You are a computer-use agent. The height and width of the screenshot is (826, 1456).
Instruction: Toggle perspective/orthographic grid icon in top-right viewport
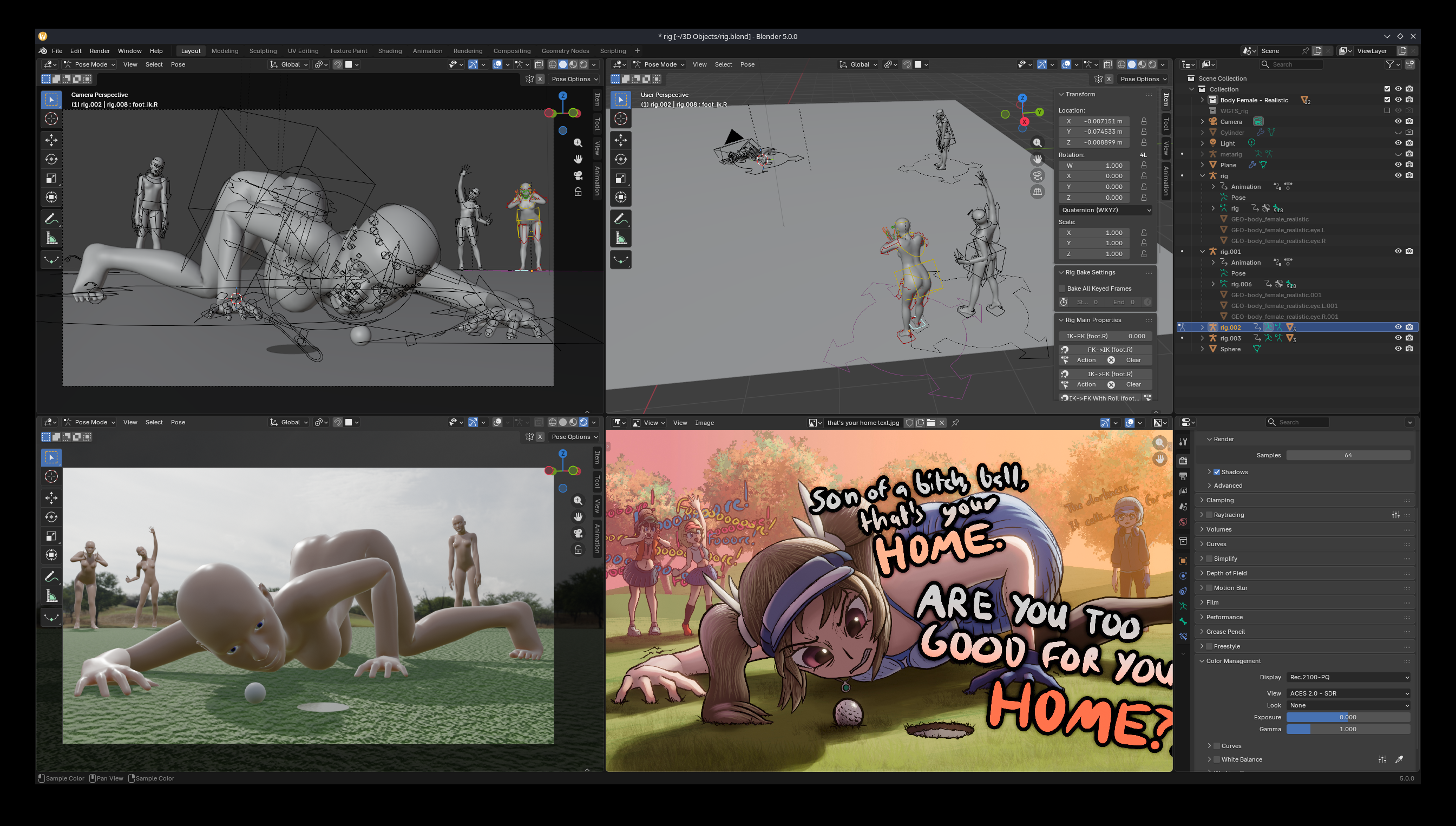pyautogui.click(x=1037, y=191)
